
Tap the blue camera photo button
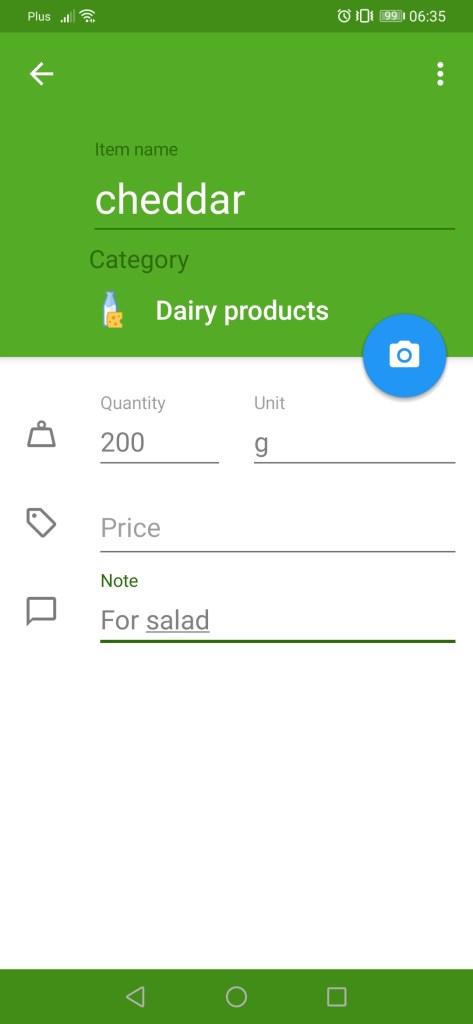[x=404, y=355]
